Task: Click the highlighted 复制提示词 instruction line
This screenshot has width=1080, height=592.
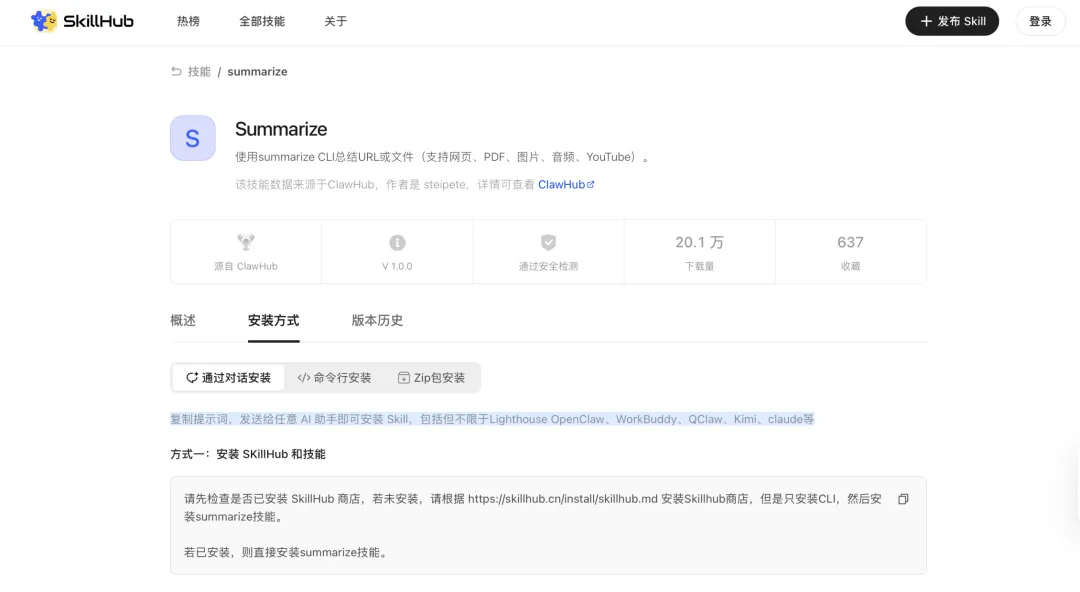Action: point(492,419)
